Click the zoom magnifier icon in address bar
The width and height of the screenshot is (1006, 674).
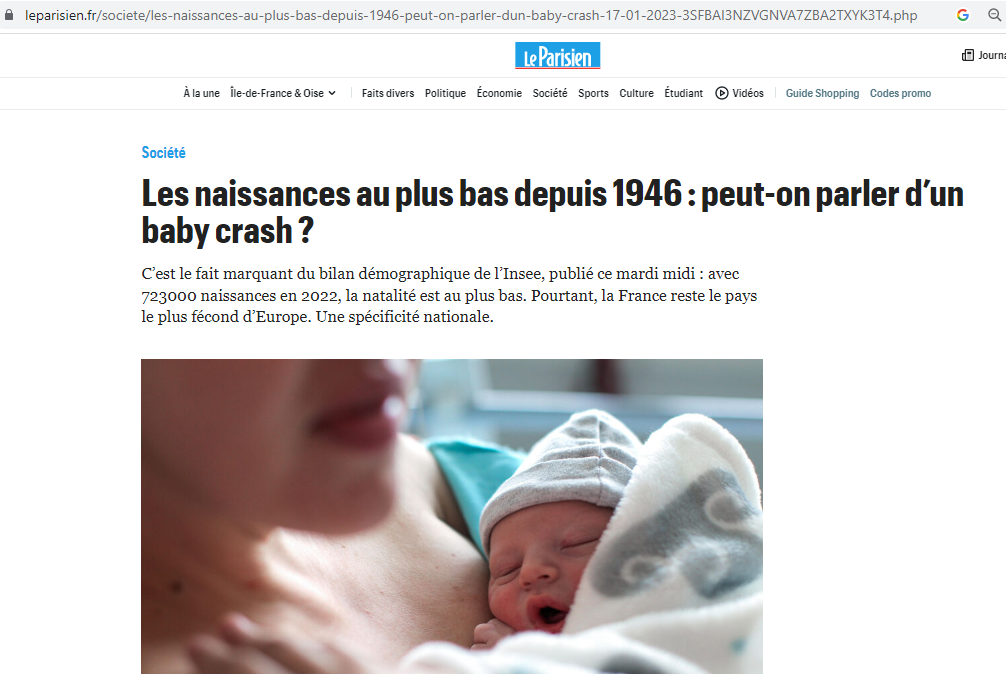point(994,15)
